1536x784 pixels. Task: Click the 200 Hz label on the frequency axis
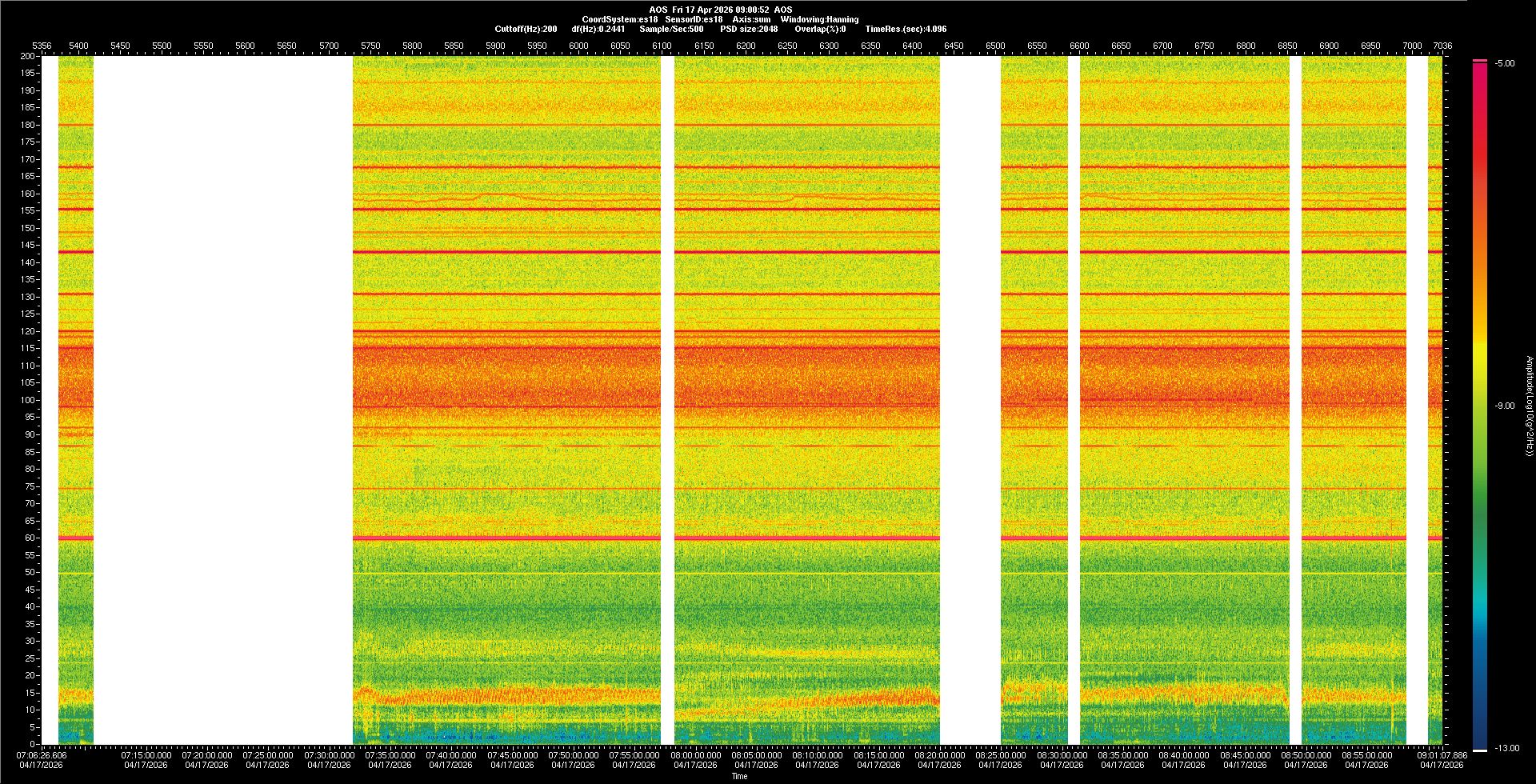tap(28, 56)
